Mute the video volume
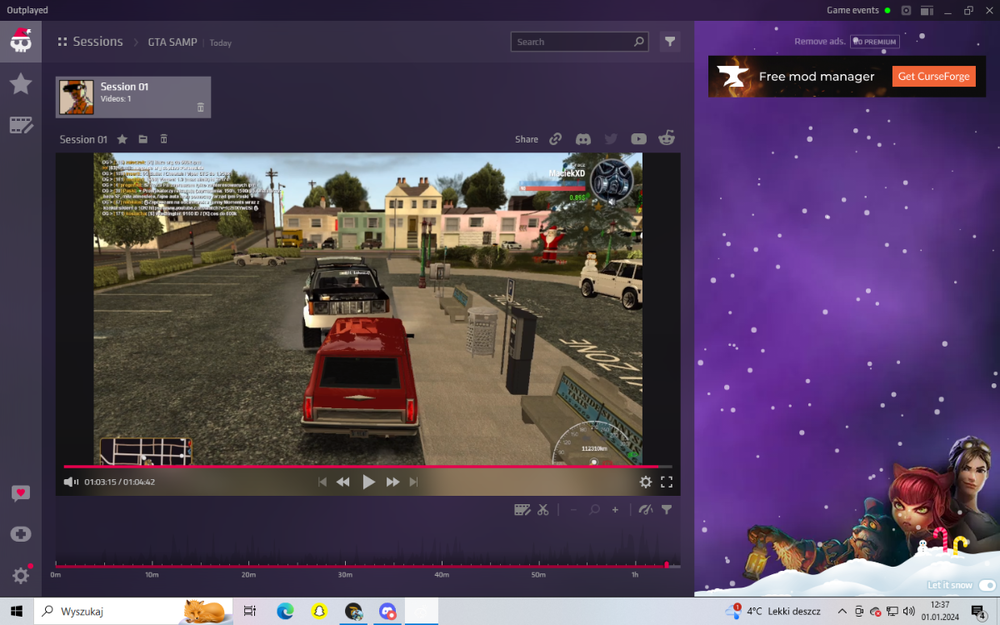The height and width of the screenshot is (625, 1000). (x=70, y=482)
